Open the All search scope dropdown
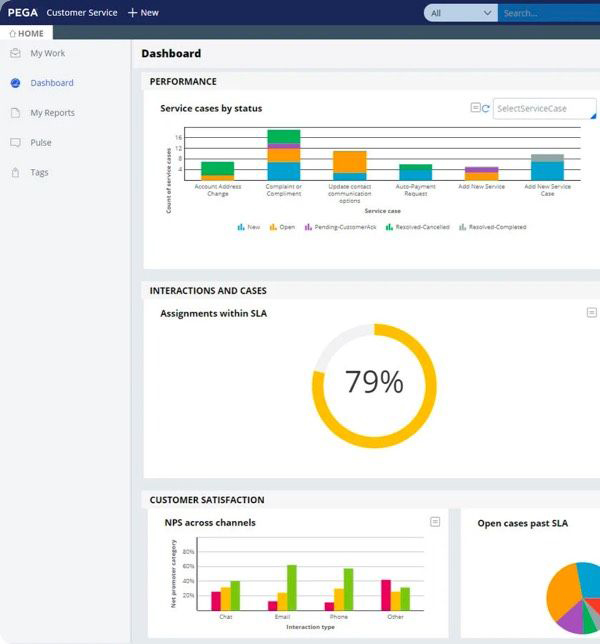The image size is (600, 644). coord(460,13)
